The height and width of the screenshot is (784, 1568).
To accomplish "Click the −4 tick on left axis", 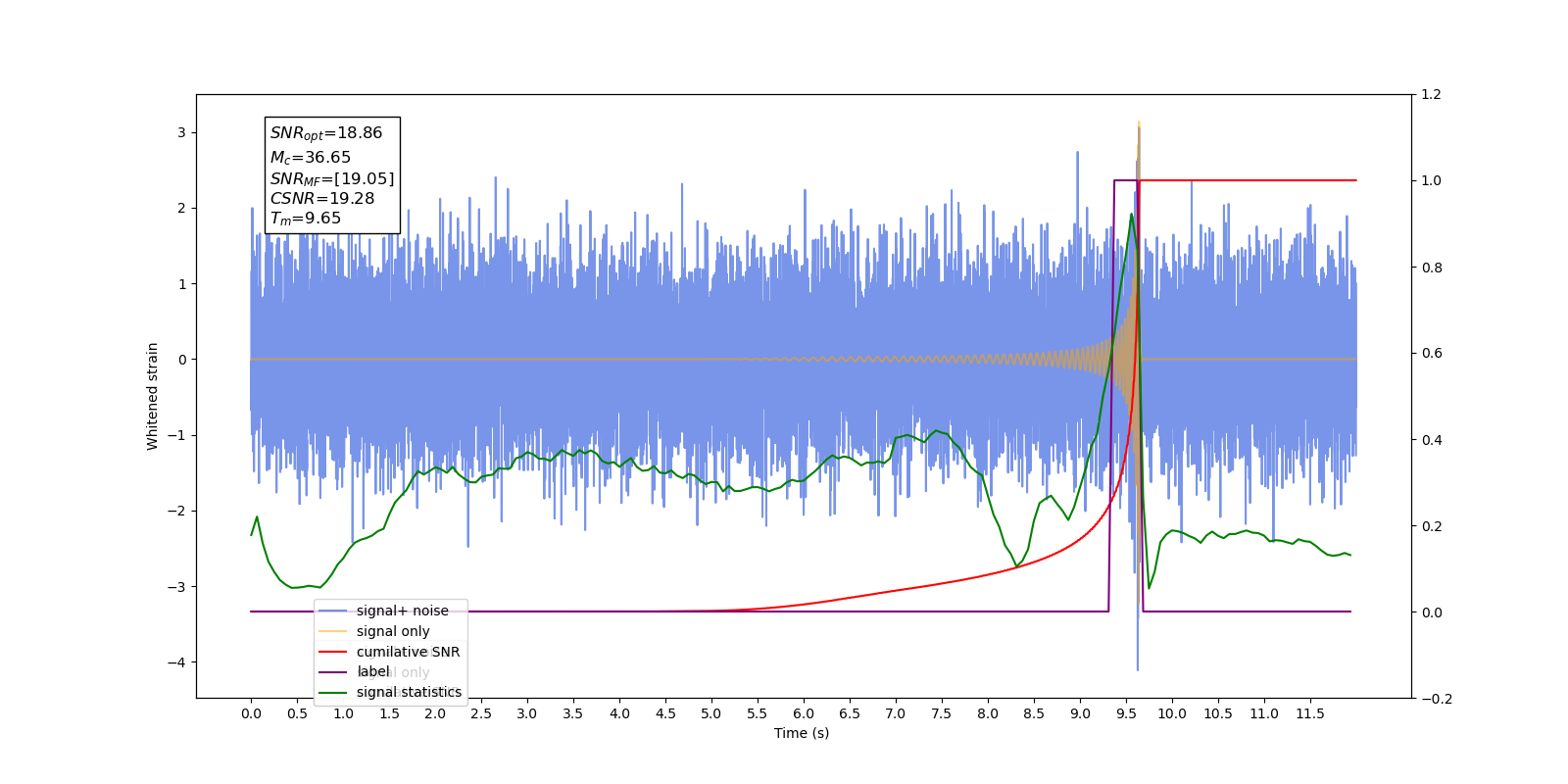I will [x=175, y=662].
